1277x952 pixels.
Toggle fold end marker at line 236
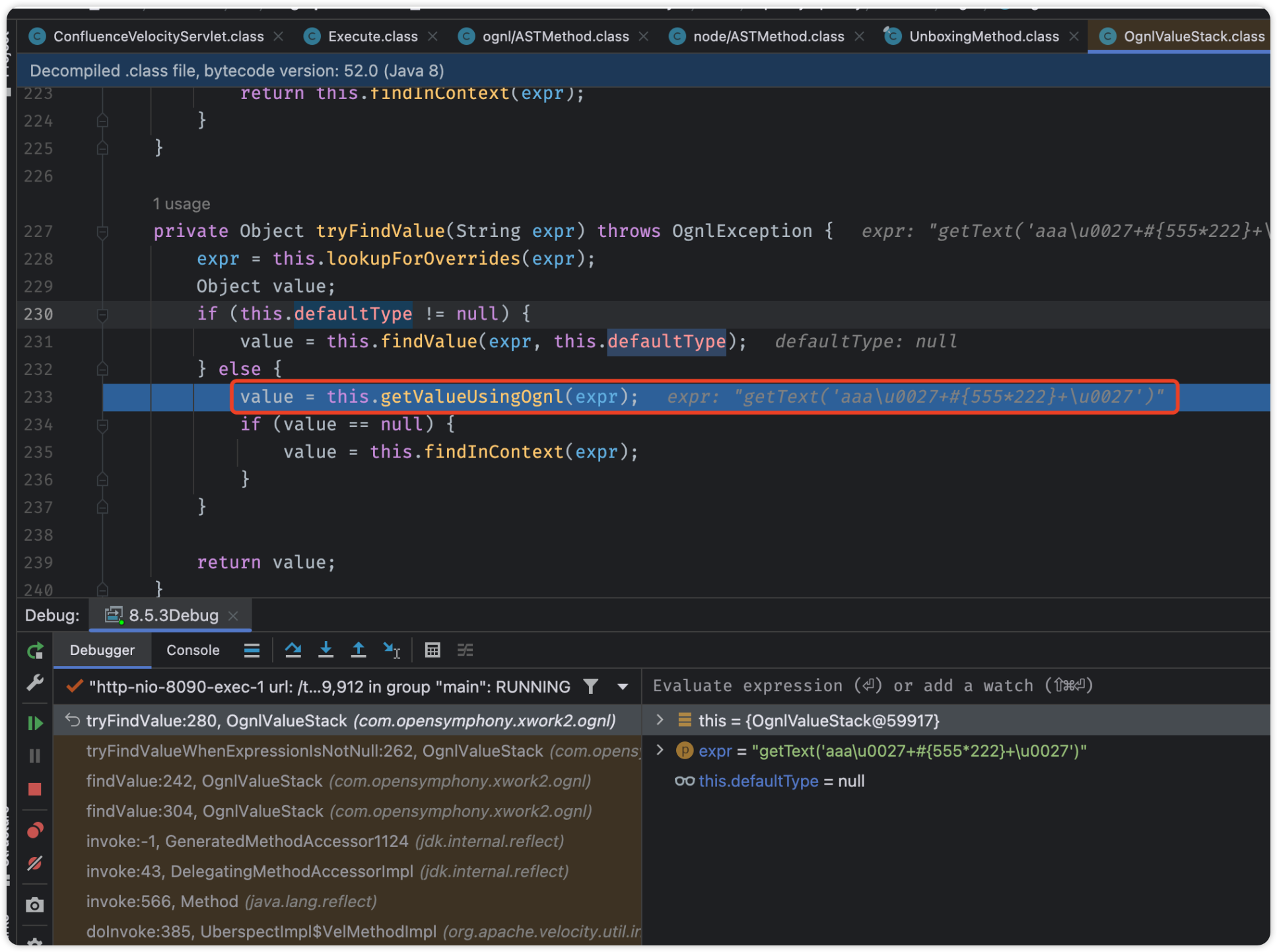(x=102, y=479)
